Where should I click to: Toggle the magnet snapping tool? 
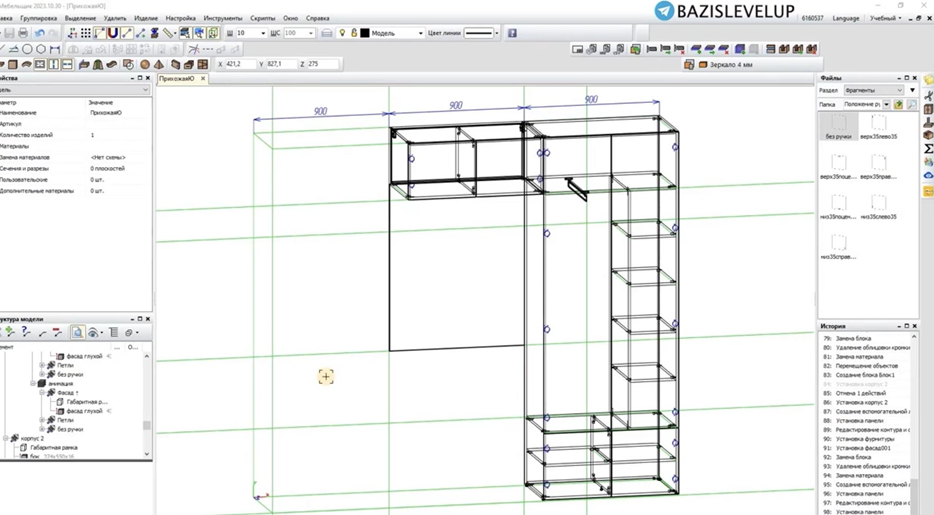tap(113, 33)
